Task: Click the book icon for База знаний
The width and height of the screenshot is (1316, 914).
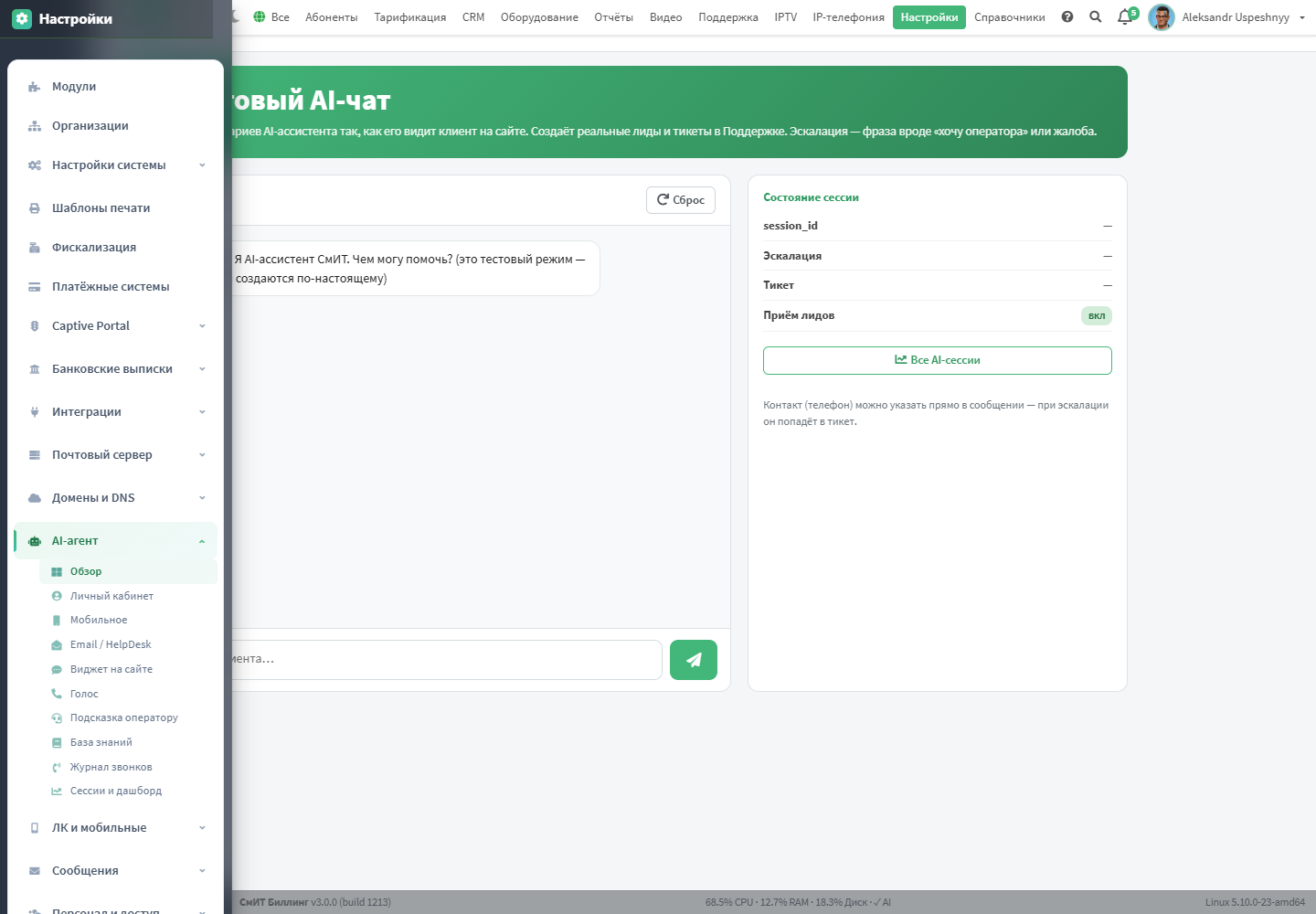Action: (57, 743)
